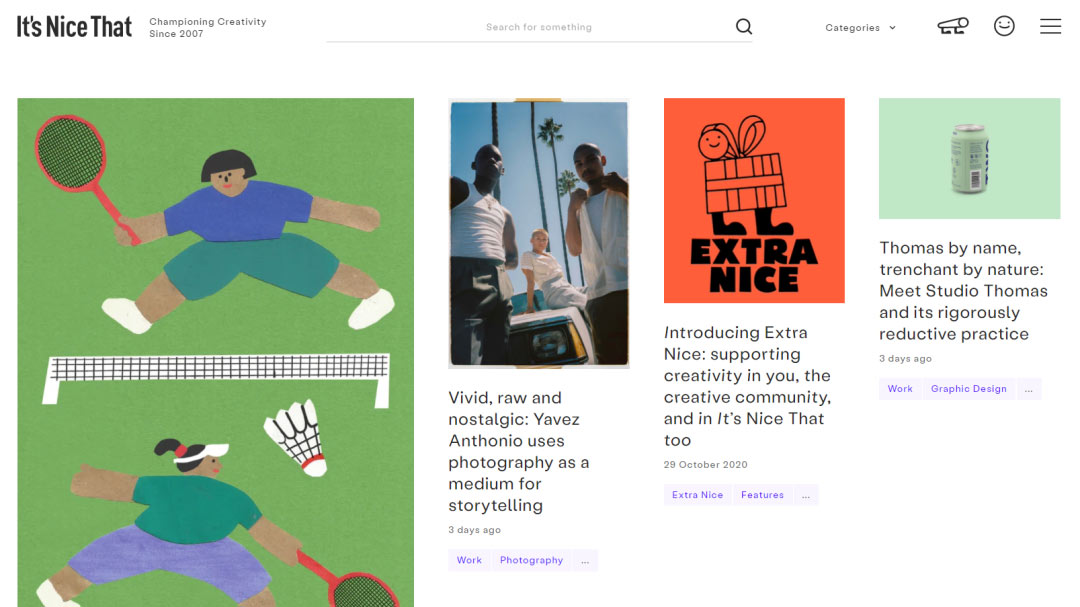Expand more tags after Photography tag
This screenshot has height=607, width=1080.
pyautogui.click(x=585, y=561)
